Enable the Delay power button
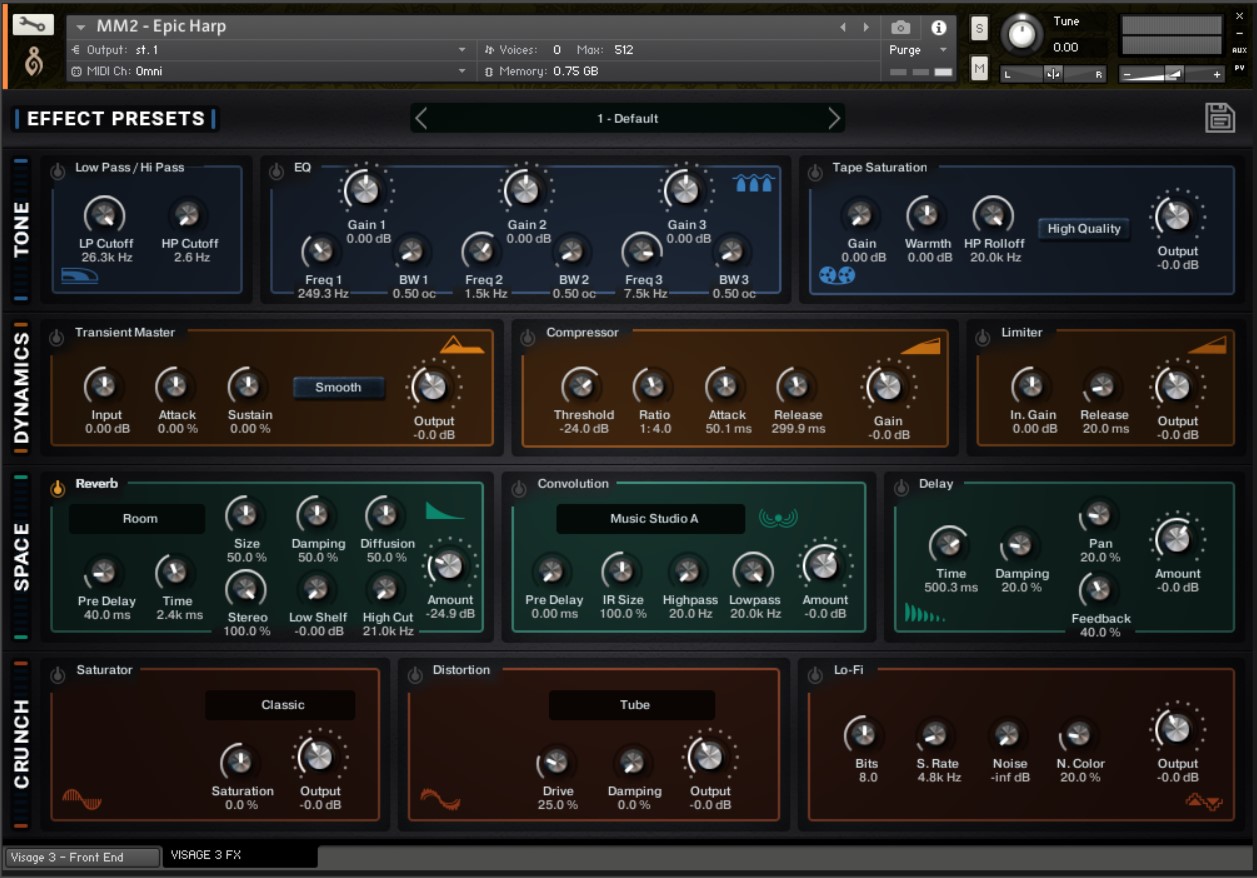Image resolution: width=1257 pixels, height=878 pixels. 900,488
